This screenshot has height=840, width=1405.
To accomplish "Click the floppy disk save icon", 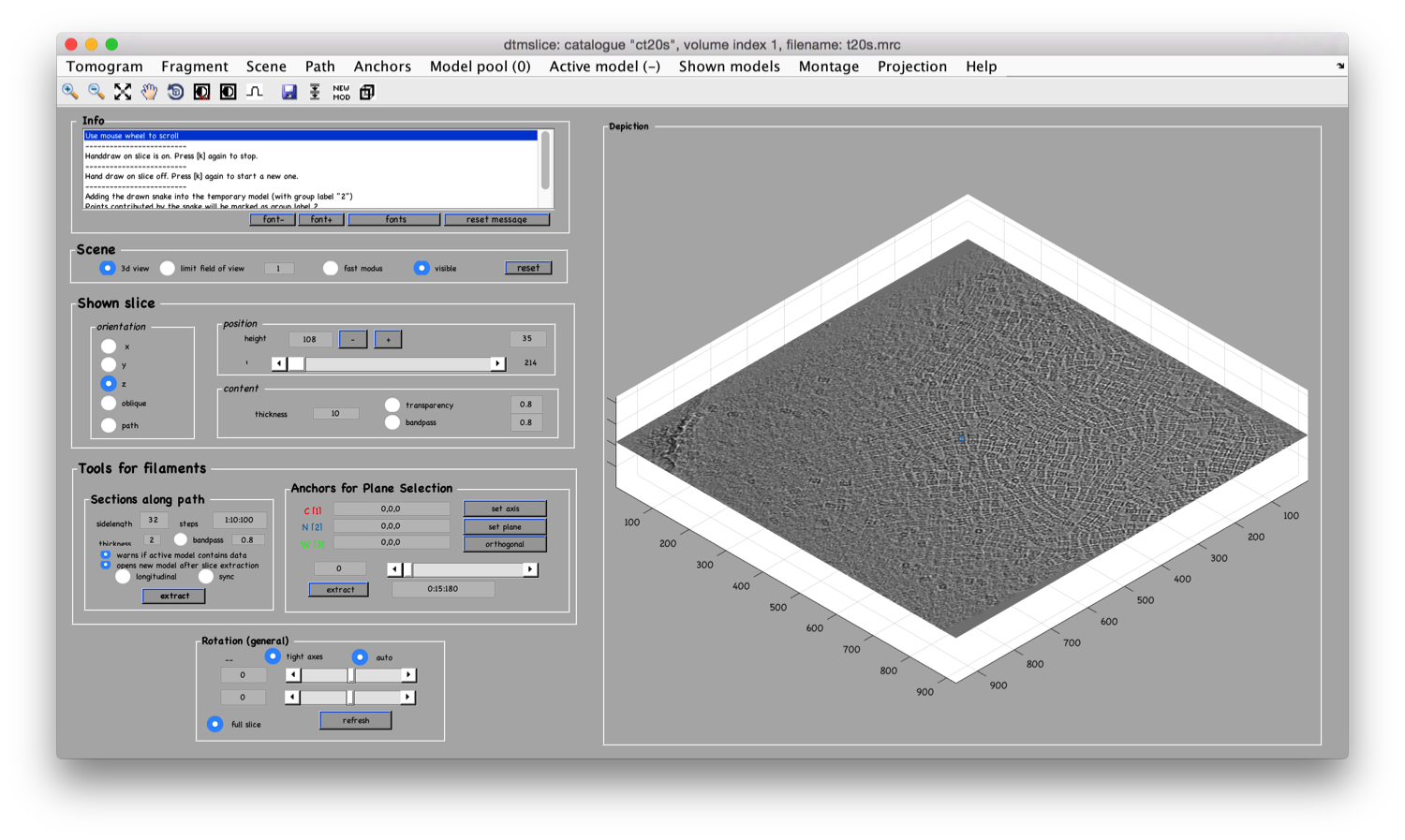I will [288, 92].
